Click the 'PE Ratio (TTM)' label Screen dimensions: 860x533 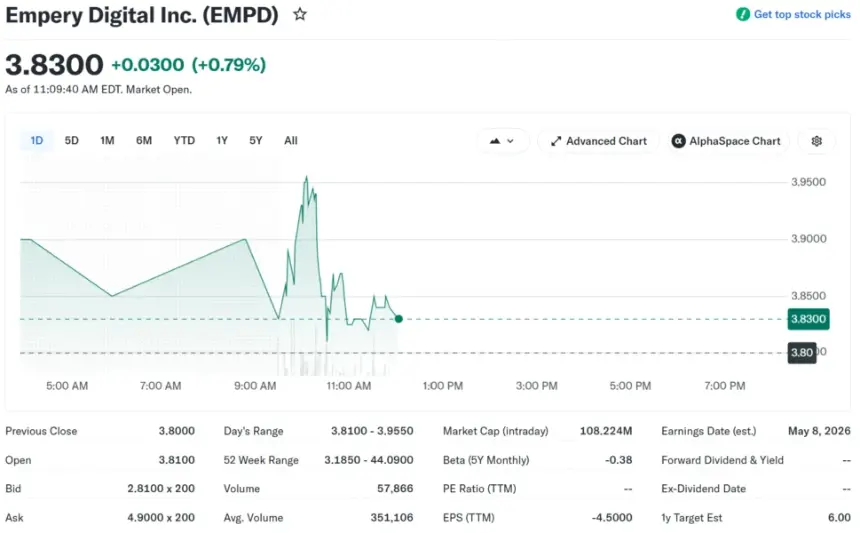pyautogui.click(x=479, y=489)
